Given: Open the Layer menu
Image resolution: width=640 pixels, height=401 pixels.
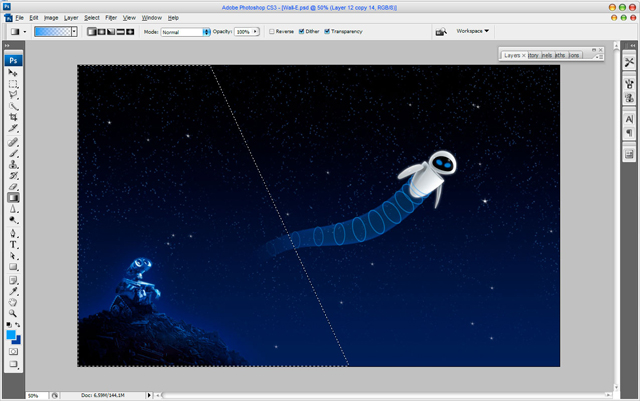Looking at the screenshot, I should 71,18.
